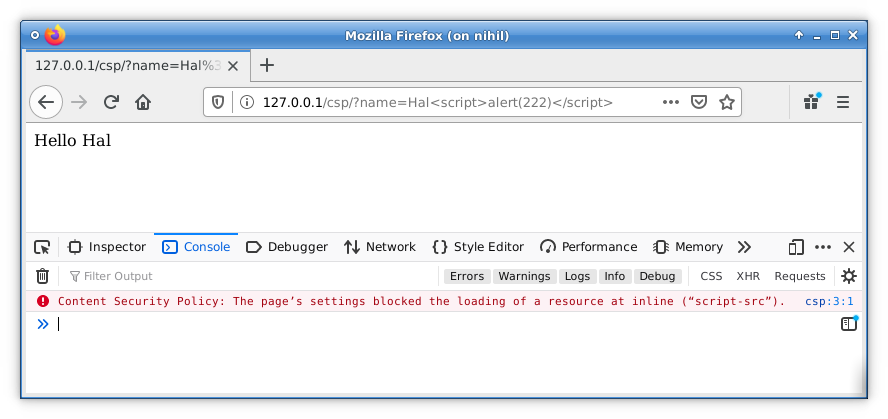Toggle the Logs filter
Viewport: 888px width, 419px height.
click(x=578, y=276)
